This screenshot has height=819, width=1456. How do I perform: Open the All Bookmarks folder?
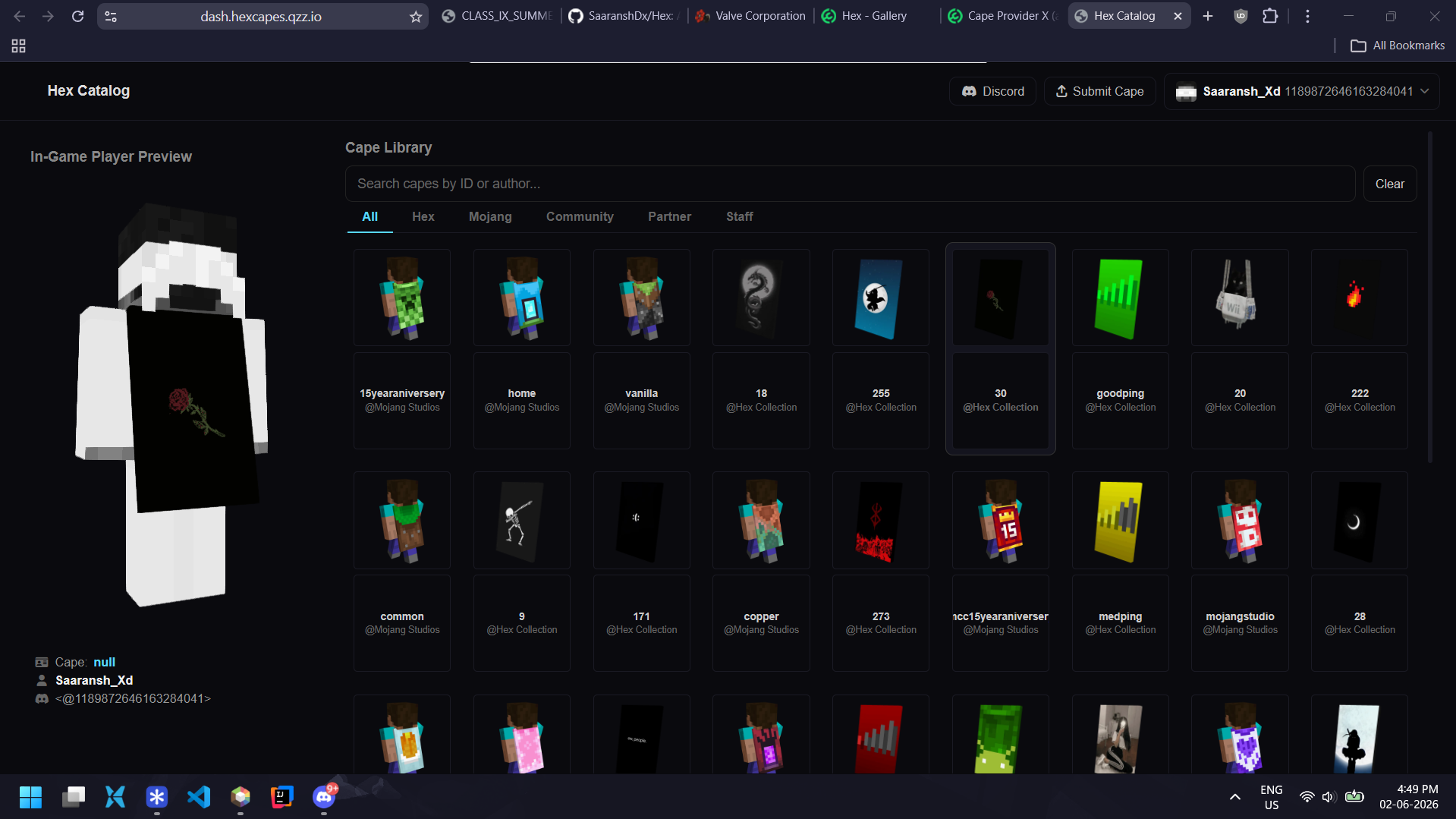click(x=1398, y=46)
